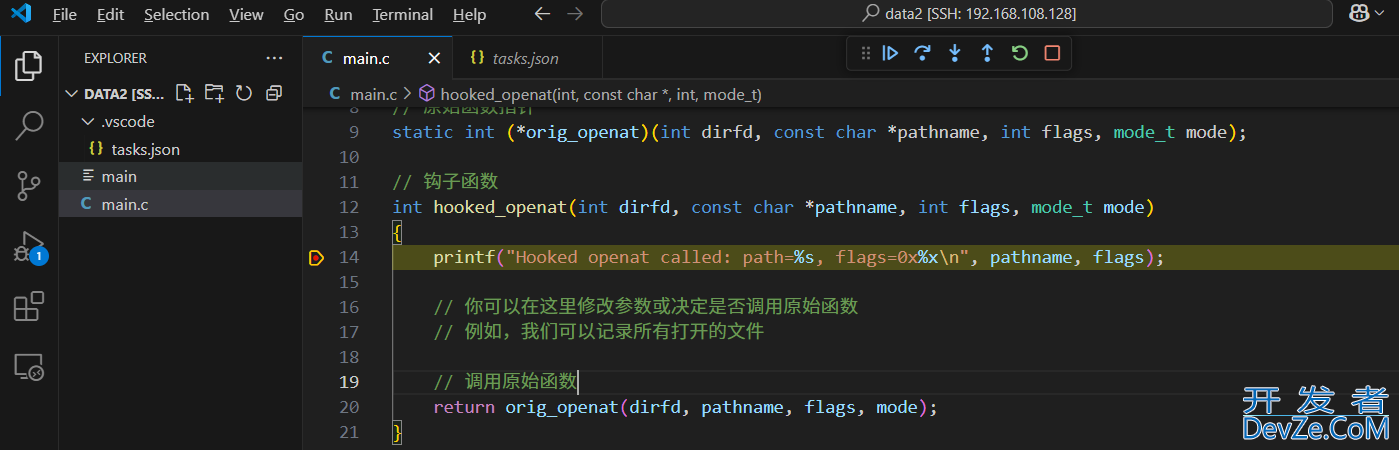Create a new file in DATA2 explorer
The image size is (1399, 450).
[184, 93]
